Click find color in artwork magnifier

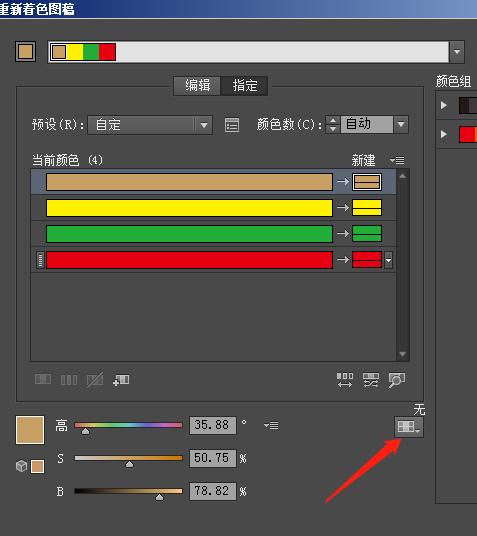coord(397,380)
